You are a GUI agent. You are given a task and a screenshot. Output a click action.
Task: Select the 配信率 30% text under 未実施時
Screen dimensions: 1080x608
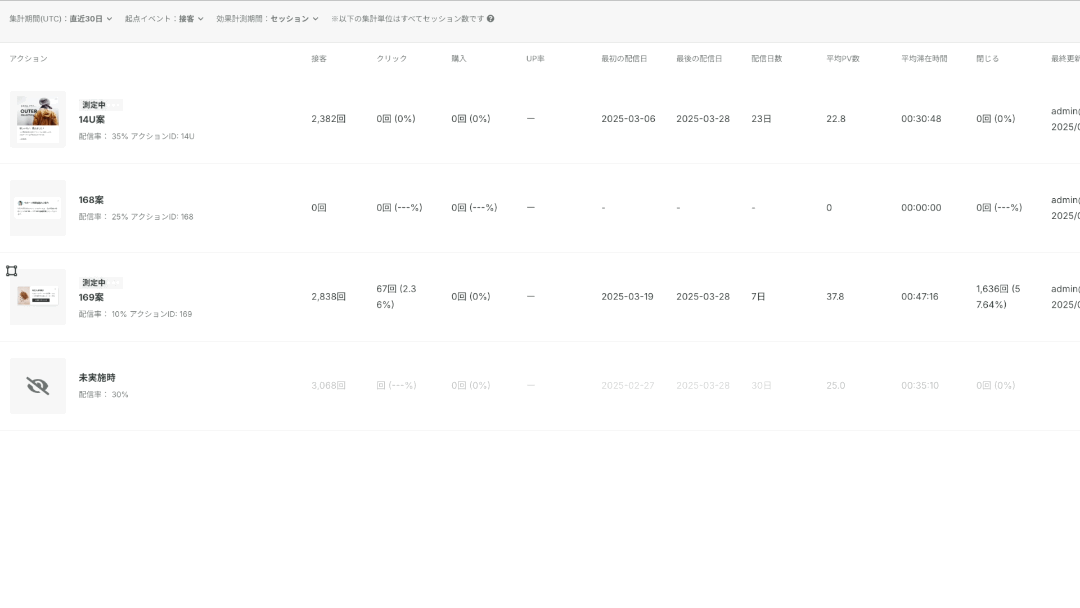pyautogui.click(x=103, y=395)
